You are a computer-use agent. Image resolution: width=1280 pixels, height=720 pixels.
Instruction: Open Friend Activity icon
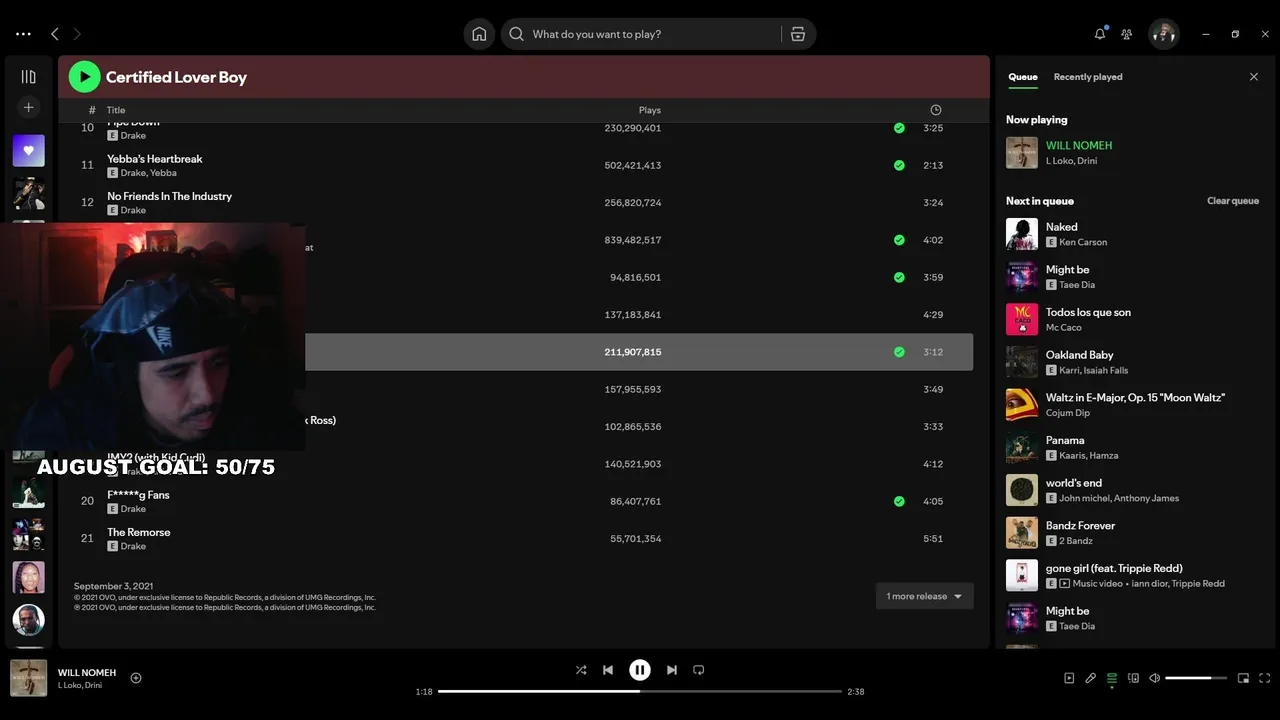(1127, 34)
